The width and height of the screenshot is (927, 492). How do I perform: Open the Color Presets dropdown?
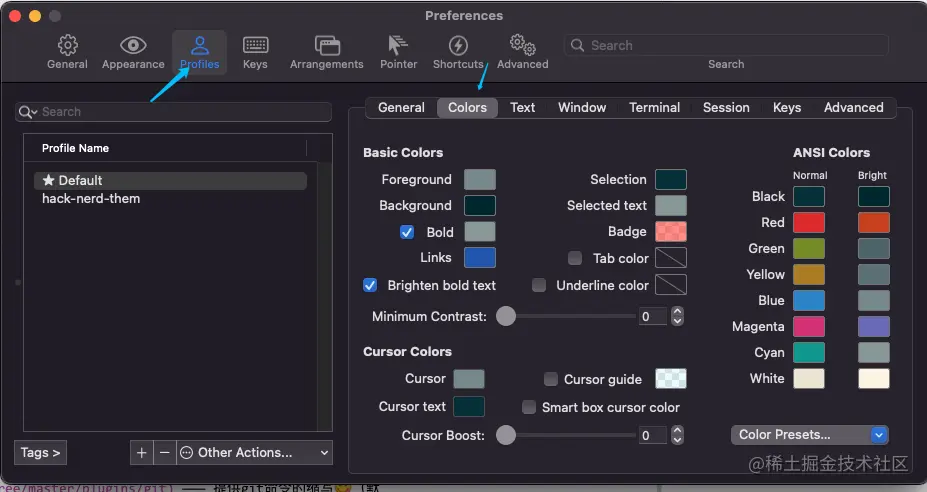(x=810, y=435)
